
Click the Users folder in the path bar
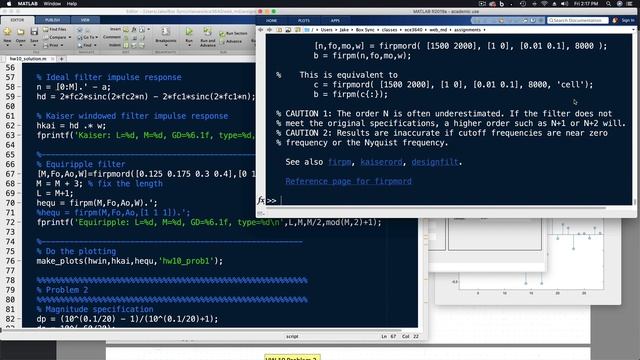[327, 30]
